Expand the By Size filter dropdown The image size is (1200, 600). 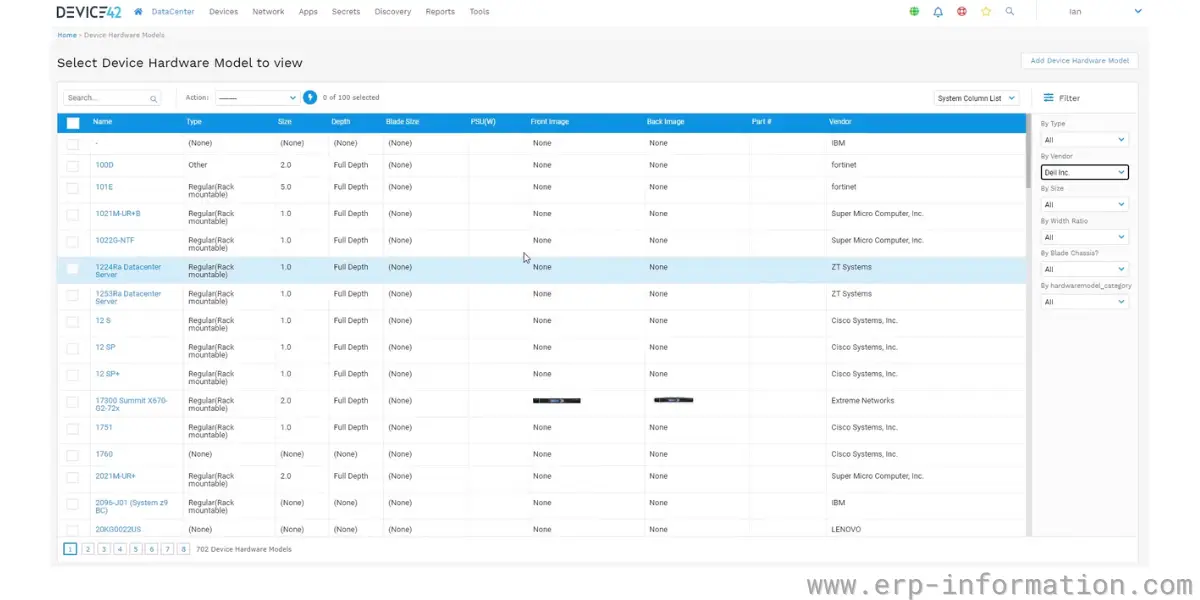1084,204
